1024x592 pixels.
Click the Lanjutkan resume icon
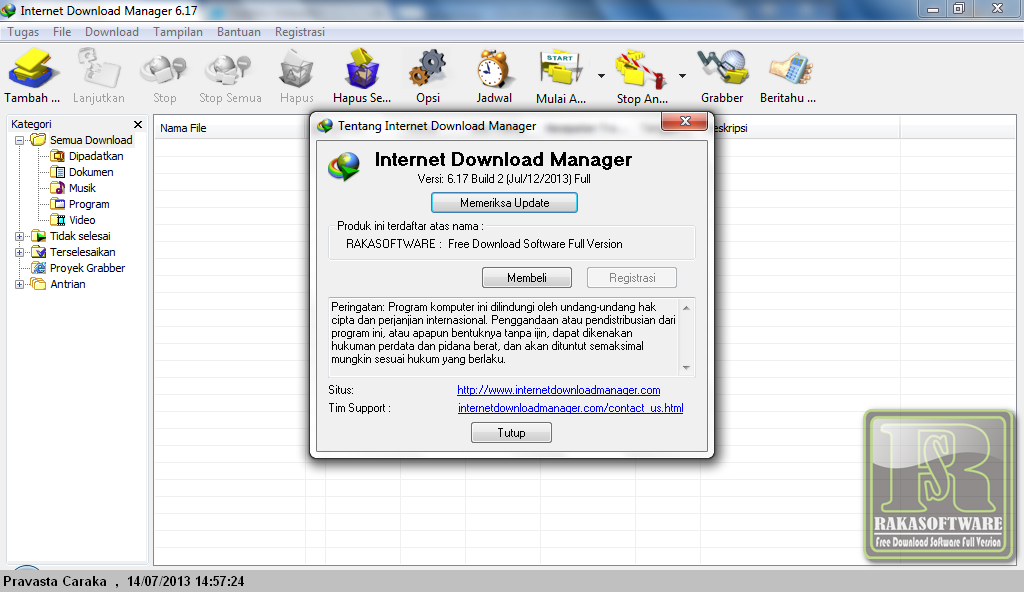tap(99, 69)
